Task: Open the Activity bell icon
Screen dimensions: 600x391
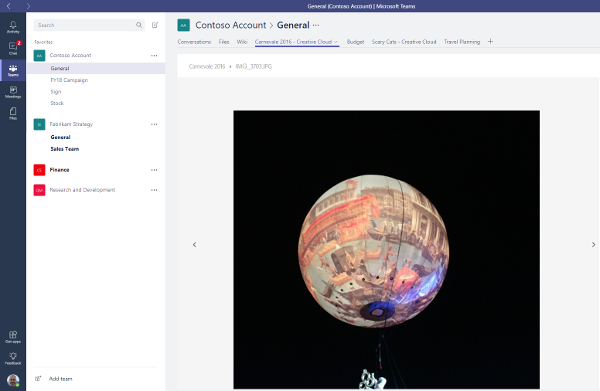Action: coord(13,27)
